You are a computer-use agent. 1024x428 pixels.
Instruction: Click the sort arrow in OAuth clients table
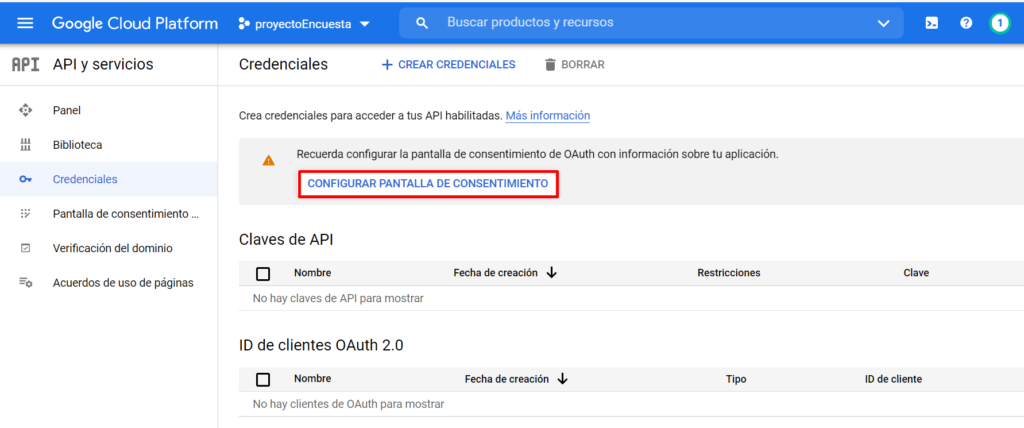point(562,379)
